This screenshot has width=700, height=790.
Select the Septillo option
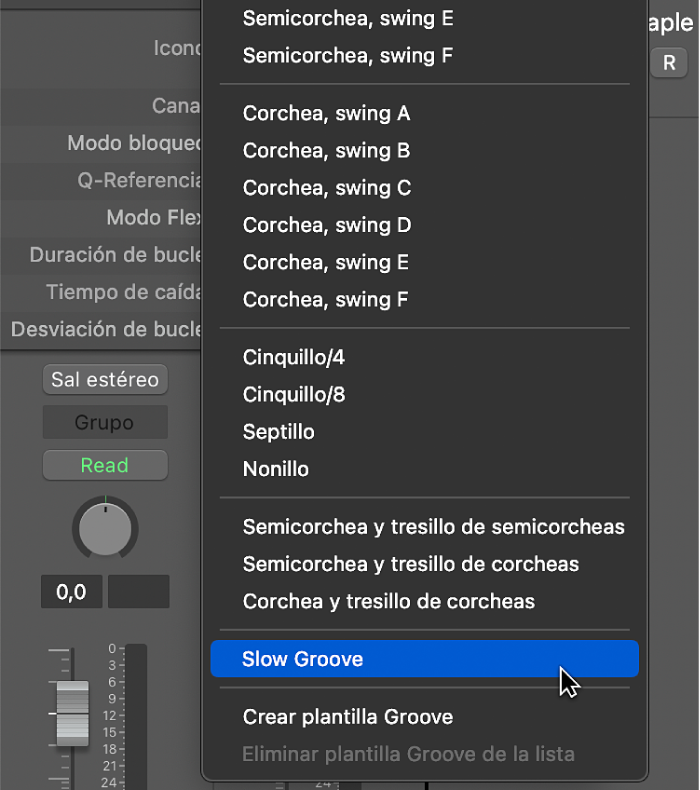[x=278, y=432]
